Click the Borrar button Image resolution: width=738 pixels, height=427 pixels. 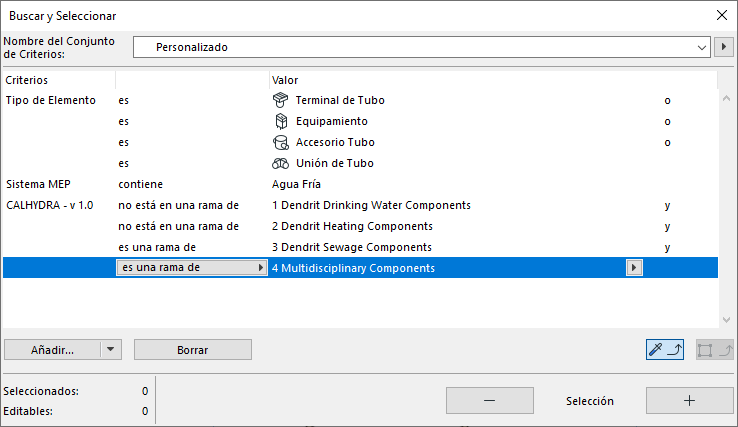(192, 350)
